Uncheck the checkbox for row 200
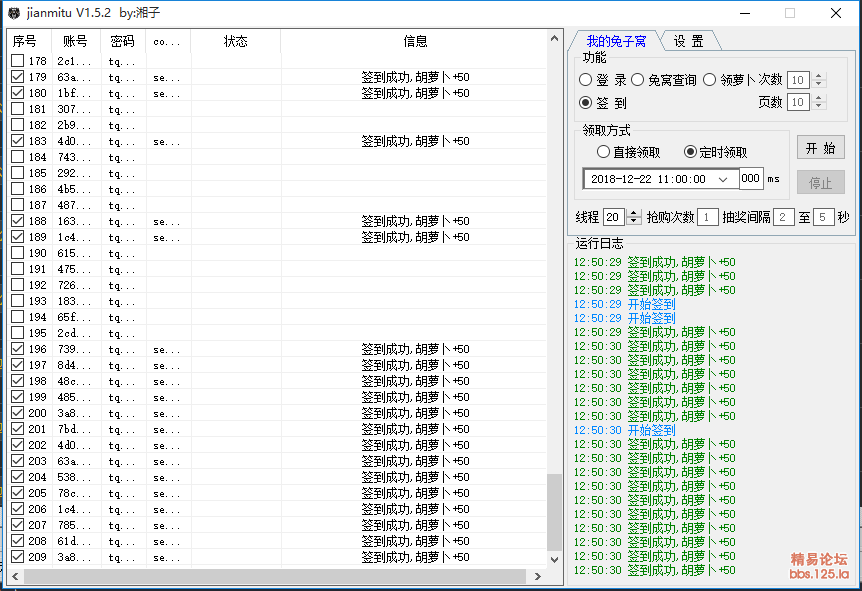 18,412
